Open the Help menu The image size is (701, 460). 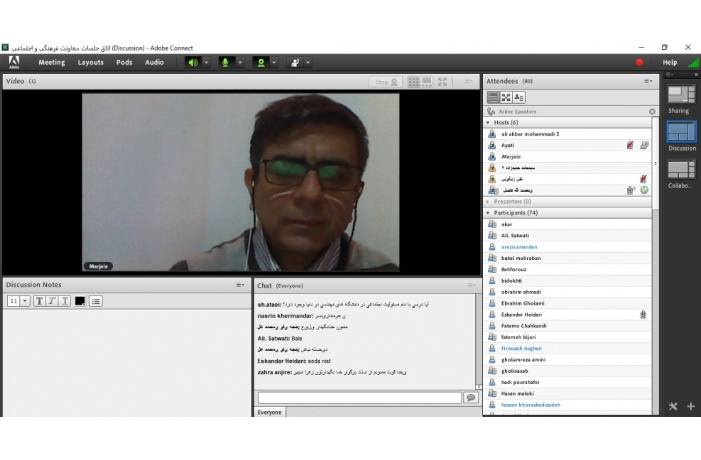click(670, 63)
